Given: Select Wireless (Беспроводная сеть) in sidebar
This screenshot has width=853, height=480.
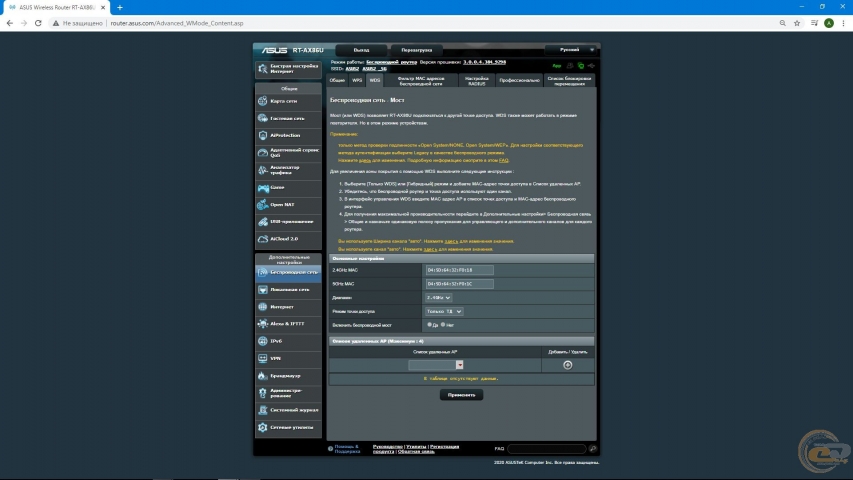Looking at the screenshot, I should tap(288, 272).
